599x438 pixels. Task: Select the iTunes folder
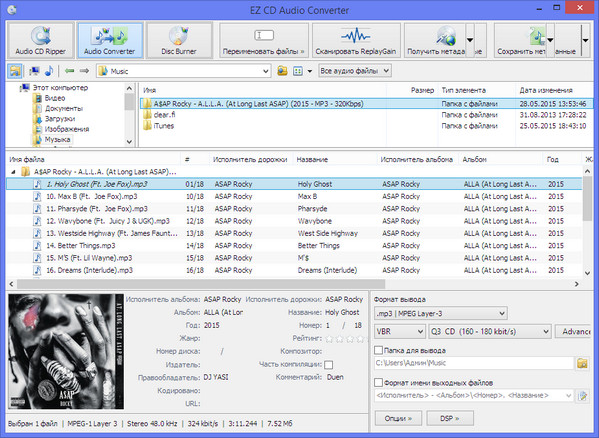pyautogui.click(x=164, y=126)
